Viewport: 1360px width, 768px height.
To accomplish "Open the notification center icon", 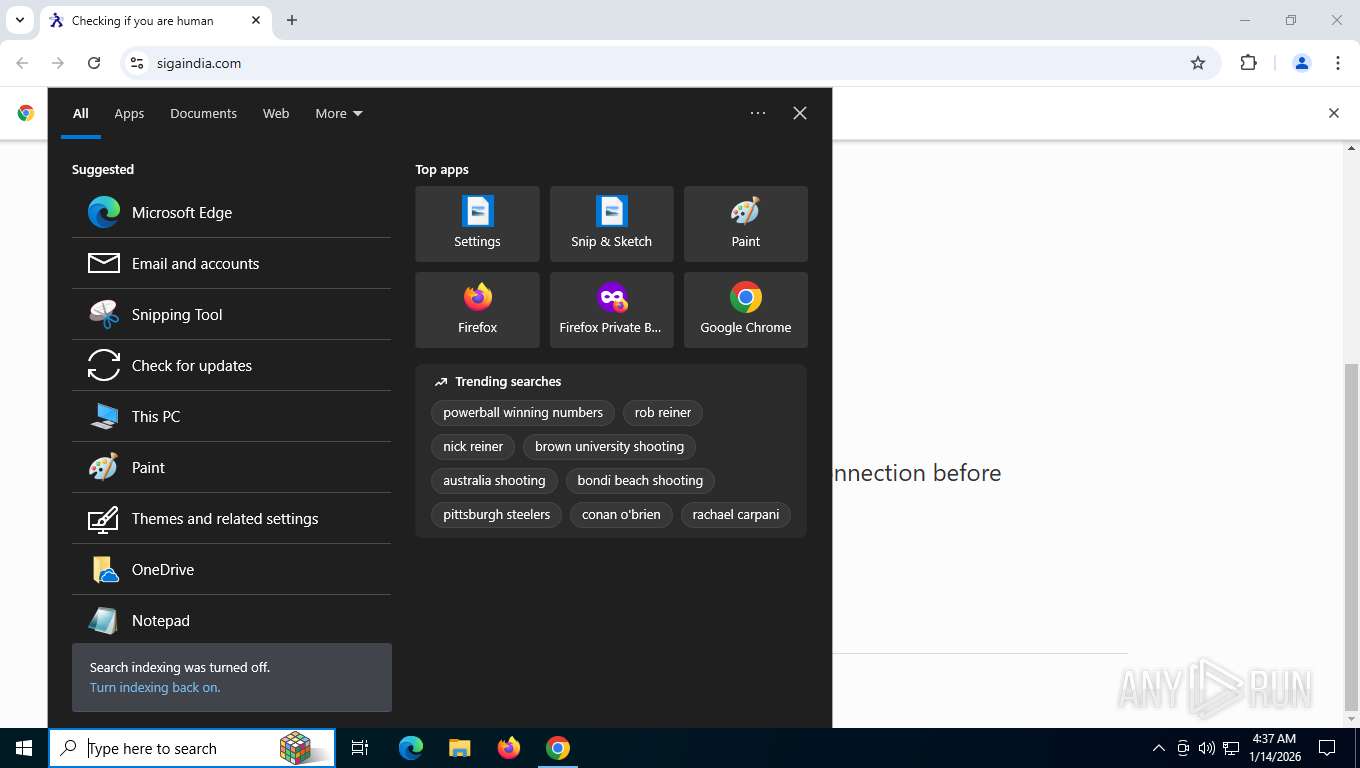I will point(1327,748).
